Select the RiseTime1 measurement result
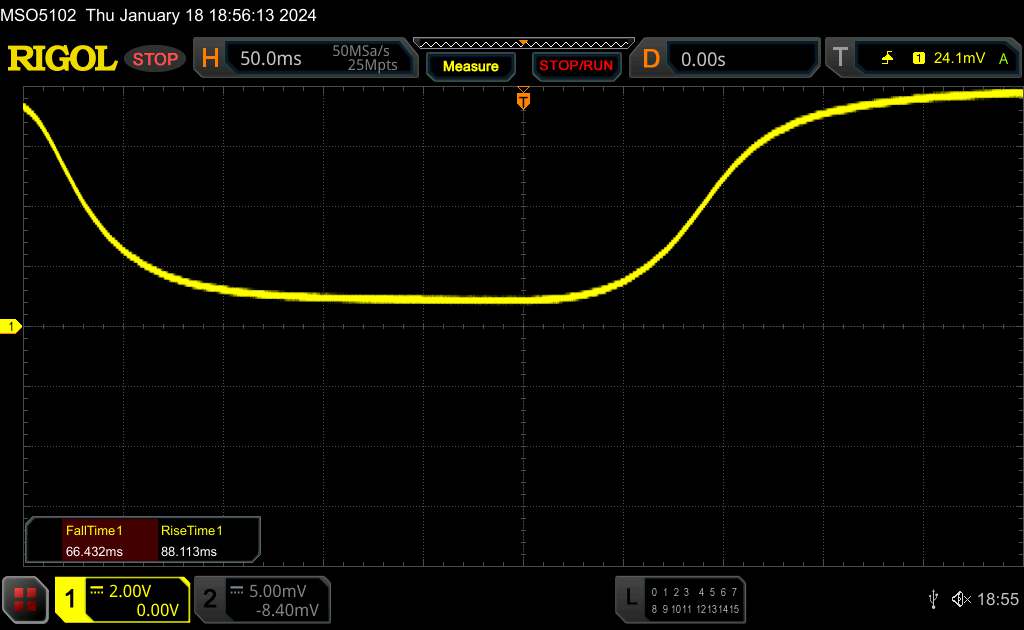Viewport: 1024px width, 630px height. coord(191,541)
